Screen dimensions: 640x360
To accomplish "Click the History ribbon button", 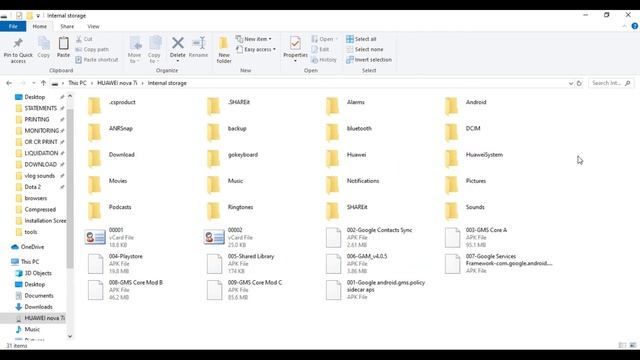I will pyautogui.click(x=324, y=60).
